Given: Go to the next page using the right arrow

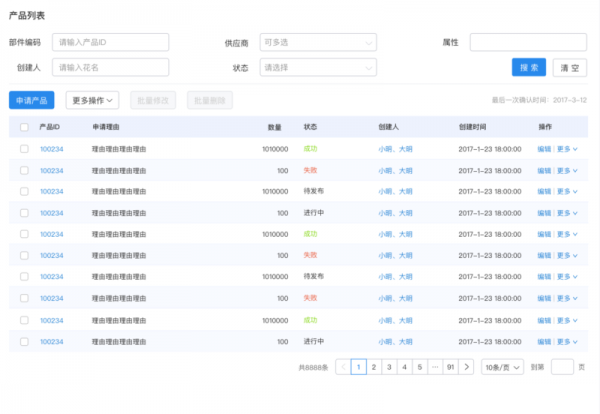Looking at the screenshot, I should pyautogui.click(x=467, y=367).
